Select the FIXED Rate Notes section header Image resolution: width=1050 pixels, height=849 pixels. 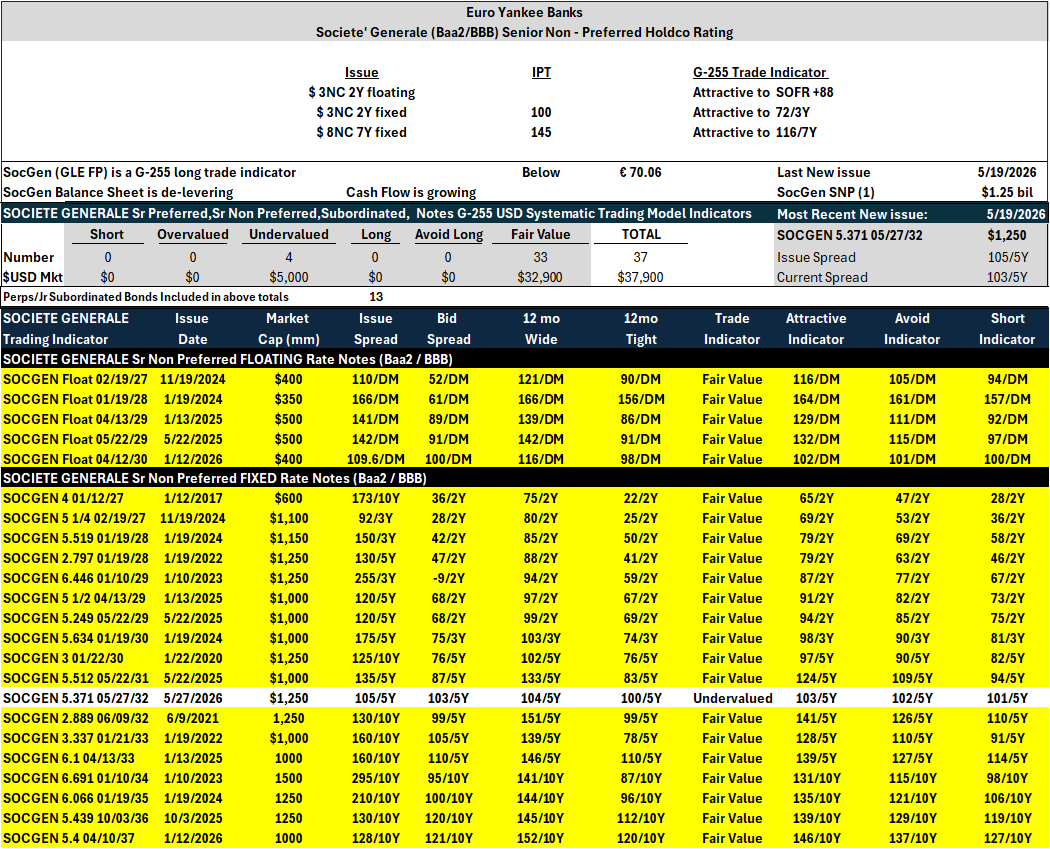(214, 478)
